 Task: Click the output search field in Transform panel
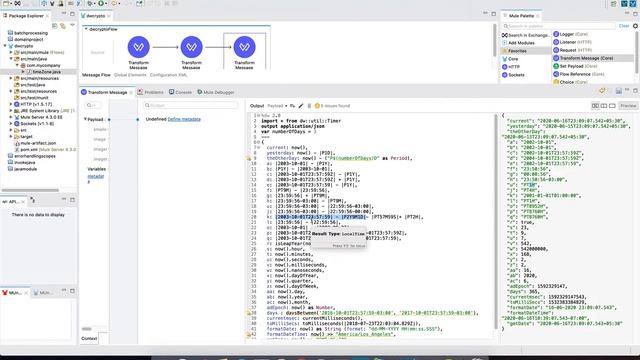tap(190, 105)
